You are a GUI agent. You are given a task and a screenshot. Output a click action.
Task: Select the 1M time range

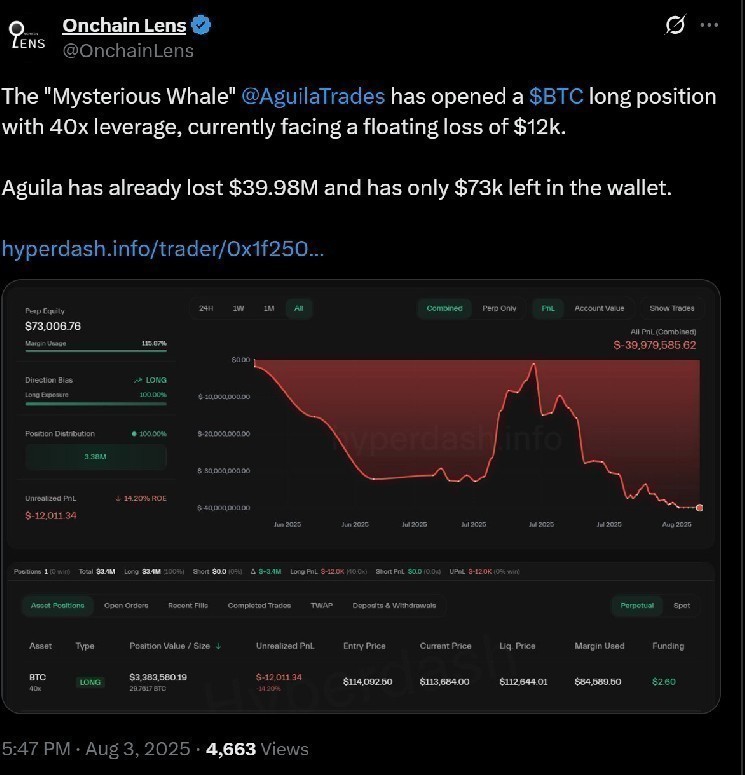click(x=269, y=308)
